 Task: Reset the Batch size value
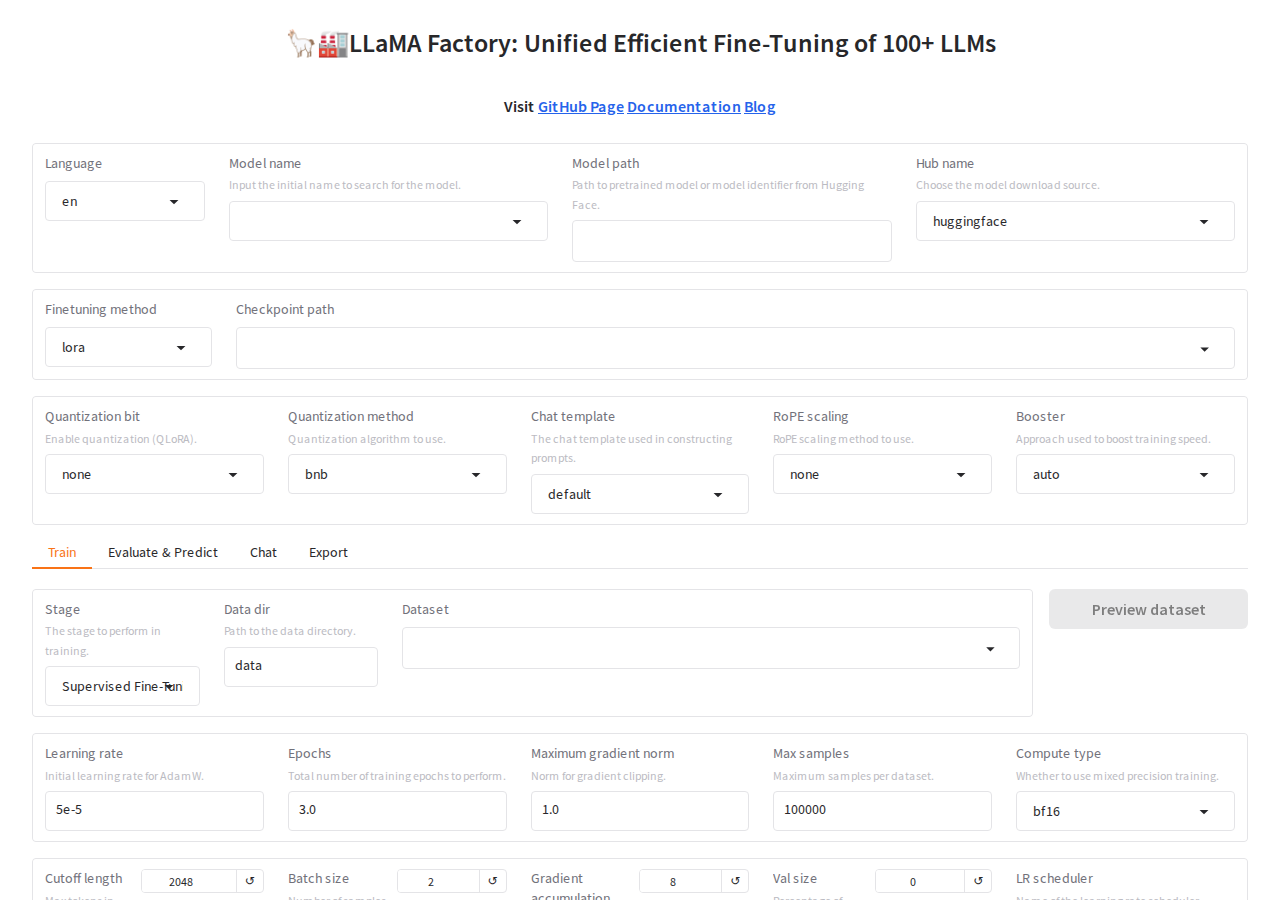click(x=493, y=881)
